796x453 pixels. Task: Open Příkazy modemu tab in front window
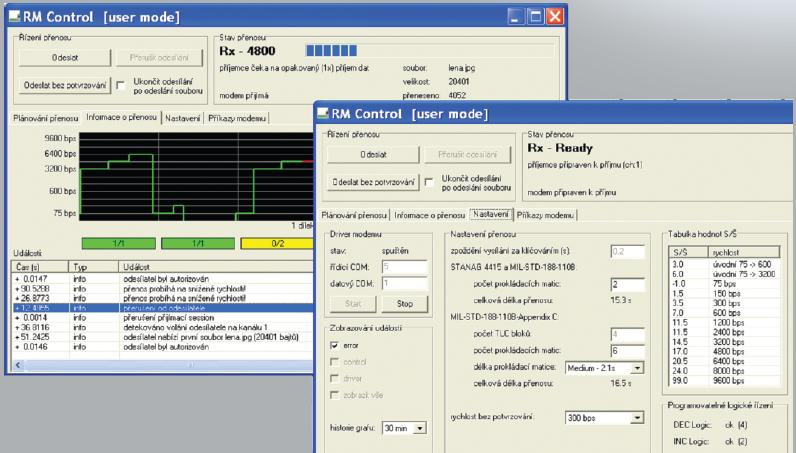pos(545,215)
